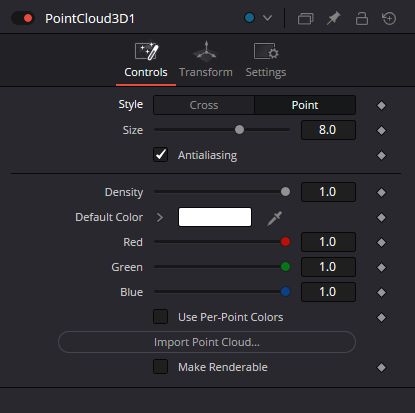Viewport: 415px width, 413px height.
Task: Click the Style keyframe diamond
Action: (381, 106)
